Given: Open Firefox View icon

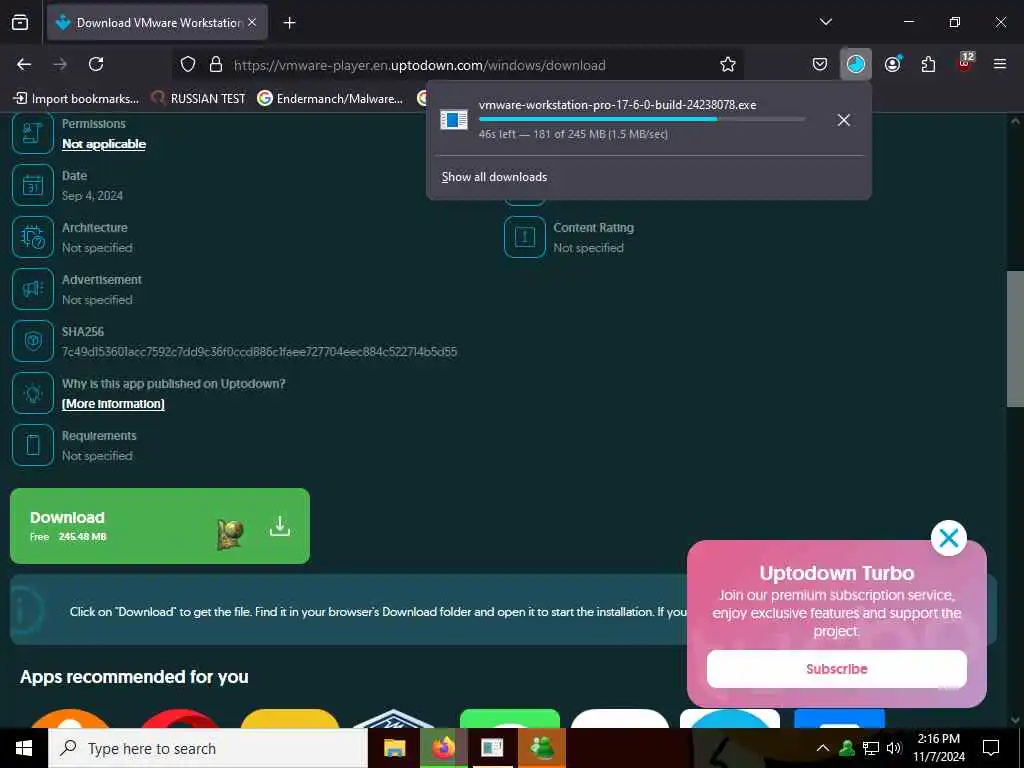Looking at the screenshot, I should point(20,22).
